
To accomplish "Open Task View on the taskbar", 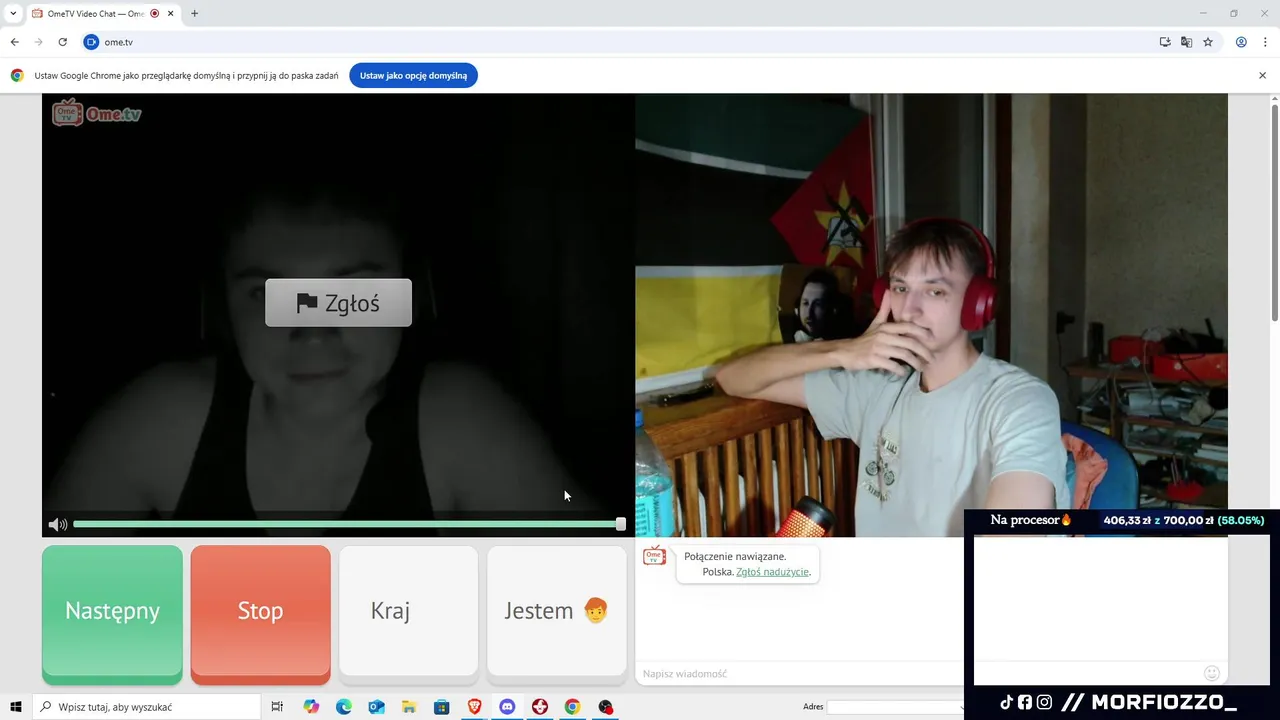I will (x=277, y=707).
